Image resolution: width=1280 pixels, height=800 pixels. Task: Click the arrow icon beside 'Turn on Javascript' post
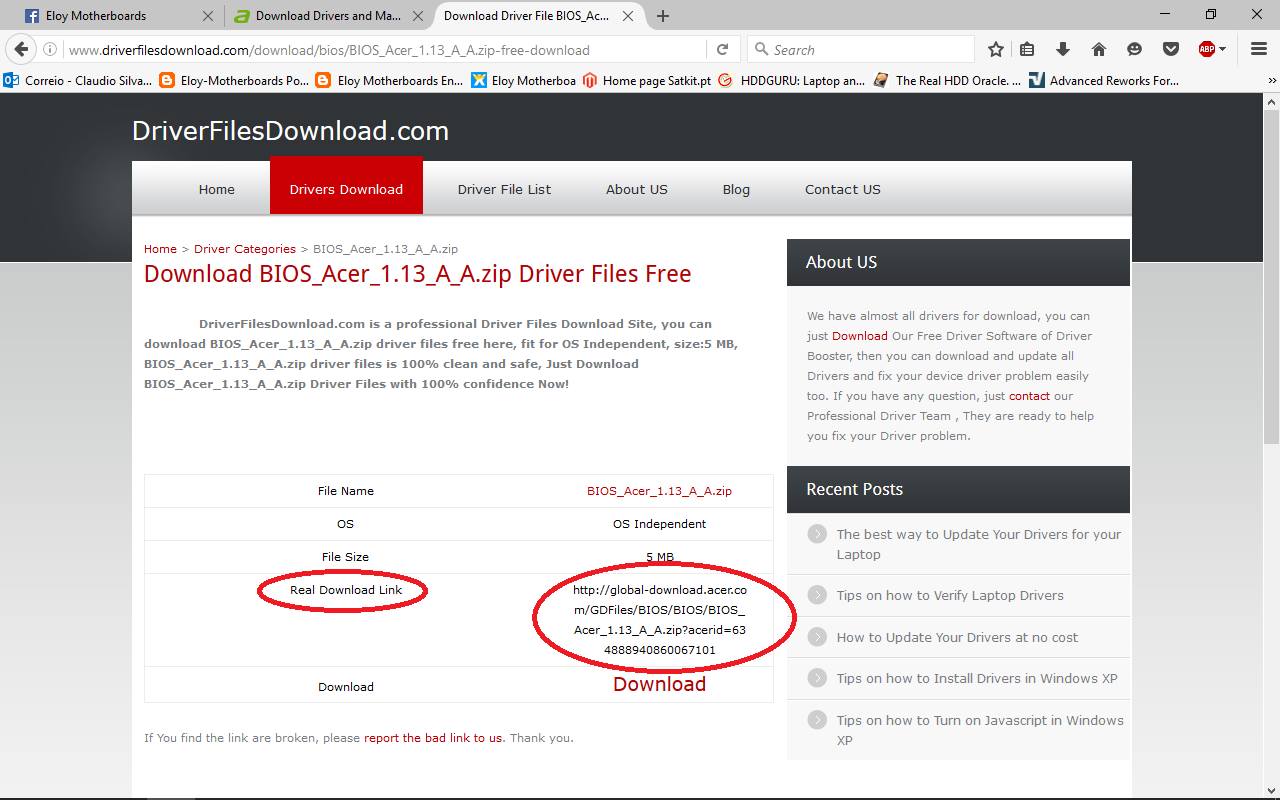point(818,720)
